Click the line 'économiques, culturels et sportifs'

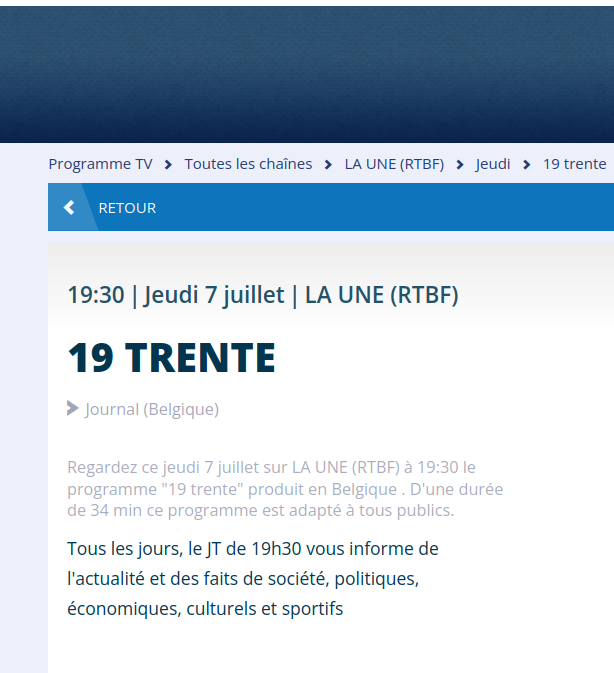coord(205,609)
